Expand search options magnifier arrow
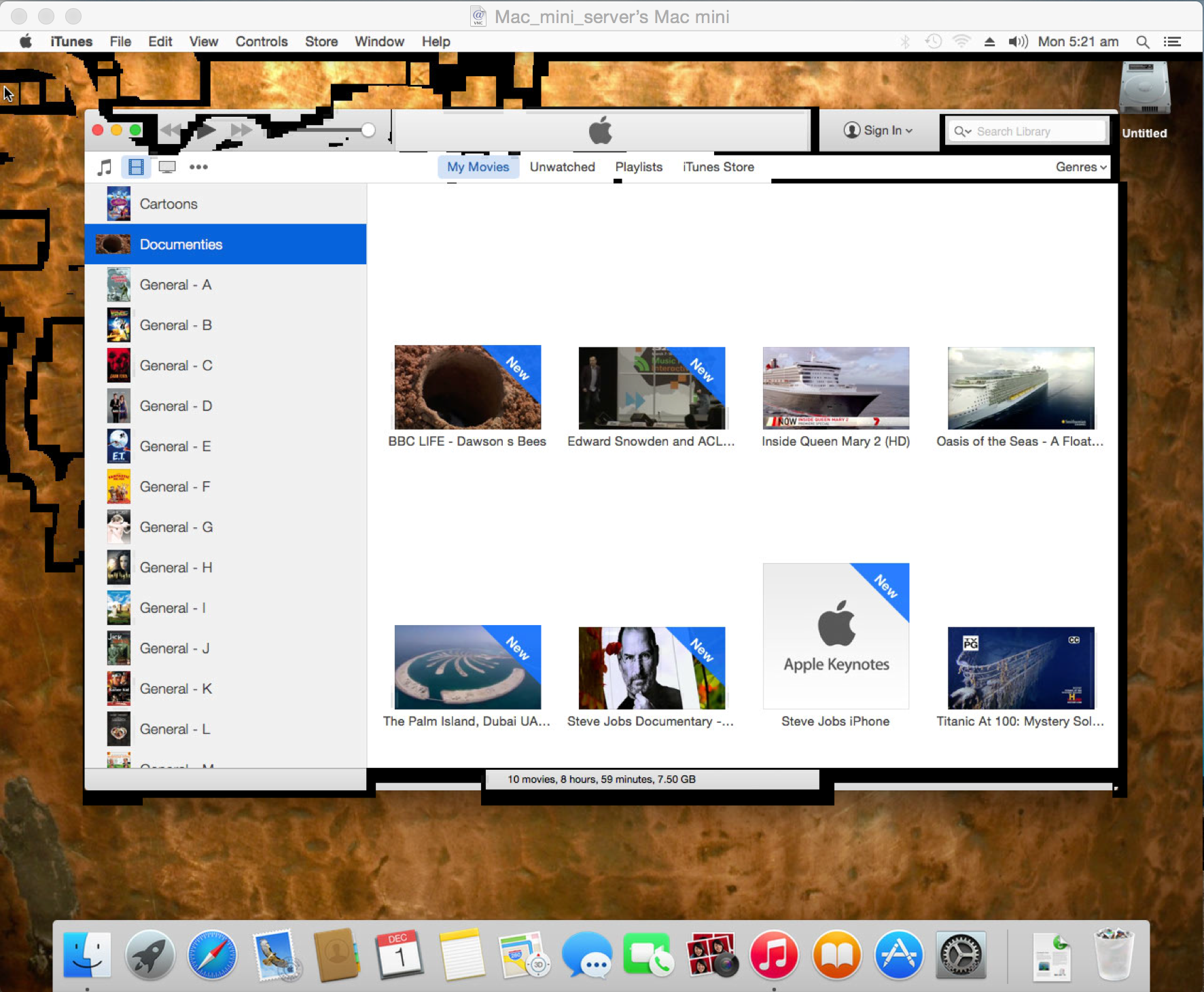Screen dimensions: 1204x992 point(962,131)
